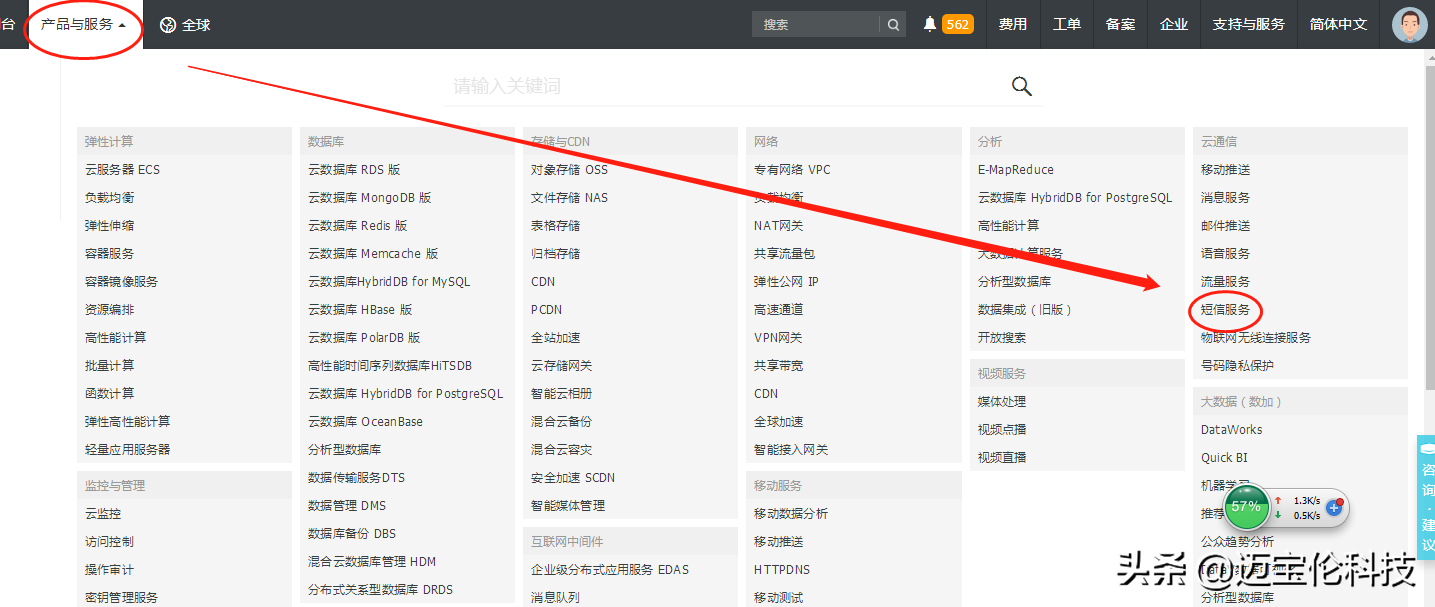This screenshot has height=607, width=1435.
Task: Open 文件存储 NAS
Action: 569,198
